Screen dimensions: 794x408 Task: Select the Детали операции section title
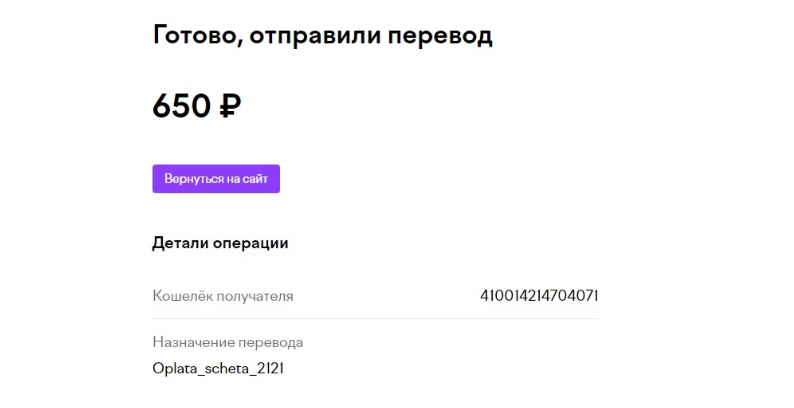click(x=220, y=243)
